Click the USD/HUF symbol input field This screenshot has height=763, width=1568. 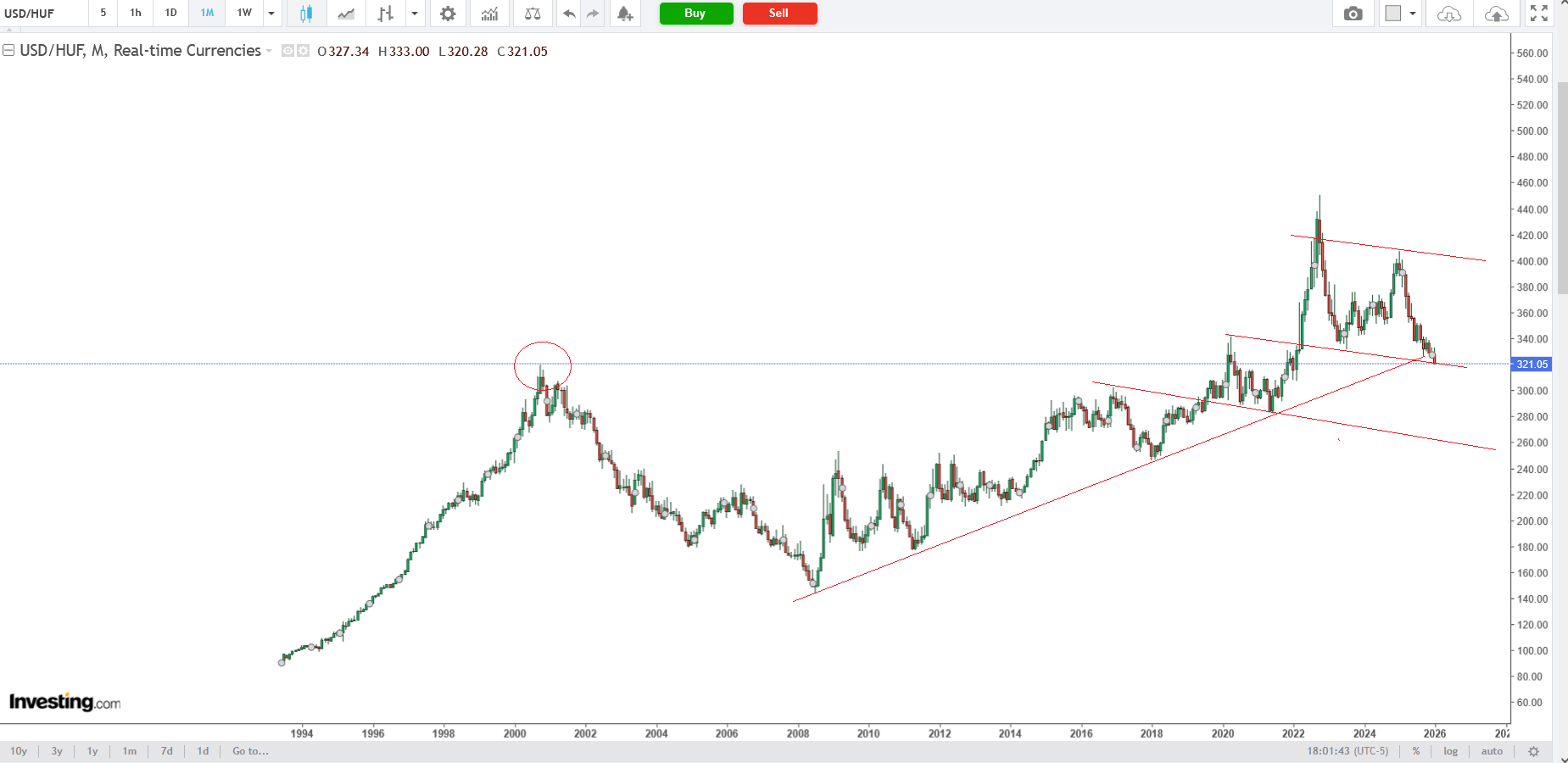42,14
